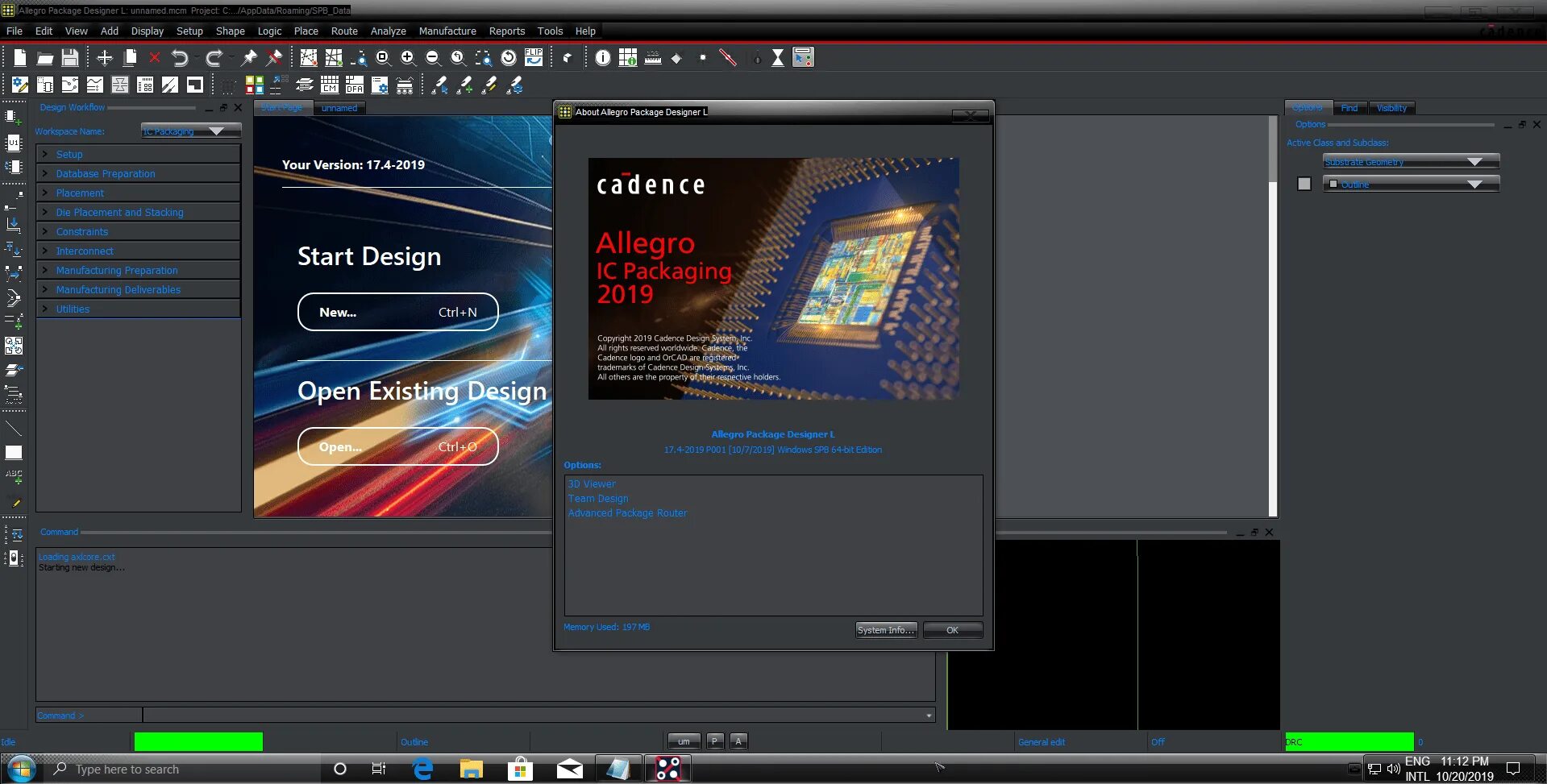Image resolution: width=1547 pixels, height=784 pixels.
Task: Open the Outline subclass dropdown
Action: tap(1411, 185)
